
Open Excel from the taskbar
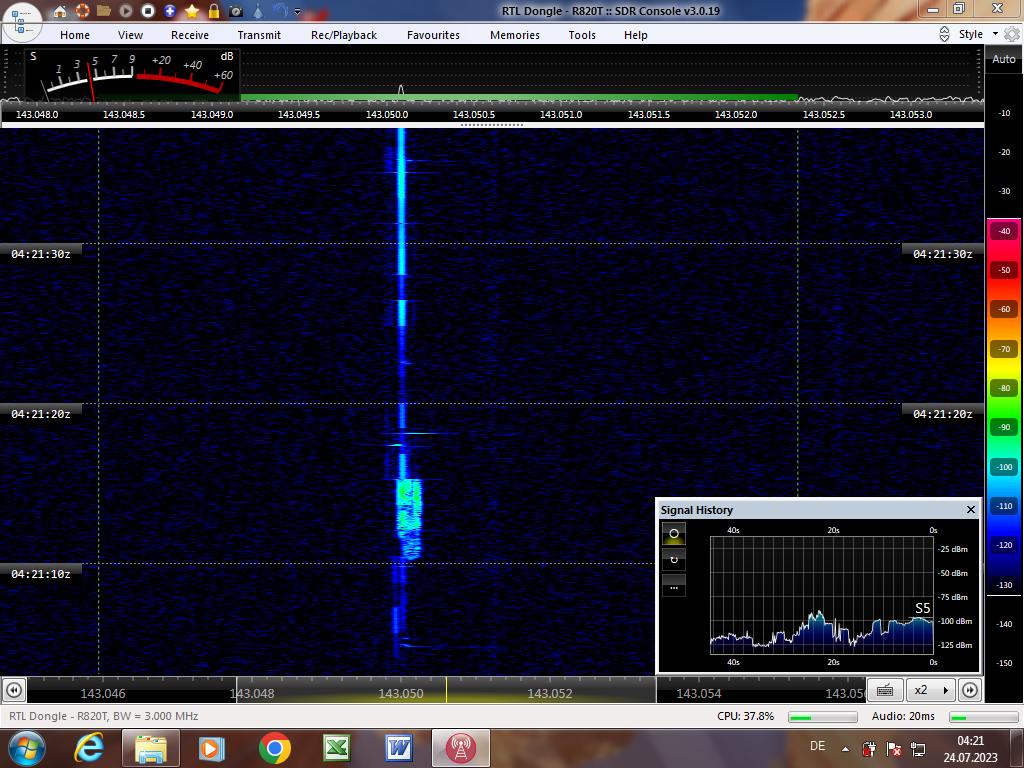[x=337, y=748]
